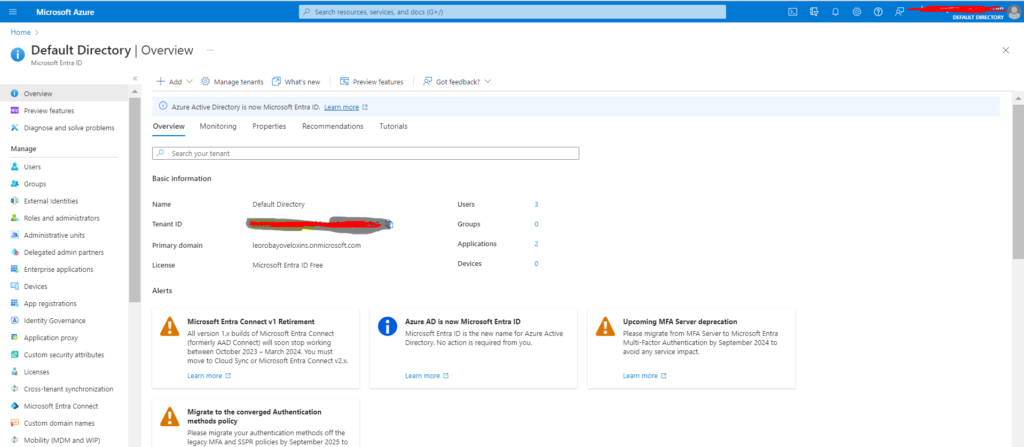Open the notifications bell
The image size is (1024, 447).
[x=835, y=12]
